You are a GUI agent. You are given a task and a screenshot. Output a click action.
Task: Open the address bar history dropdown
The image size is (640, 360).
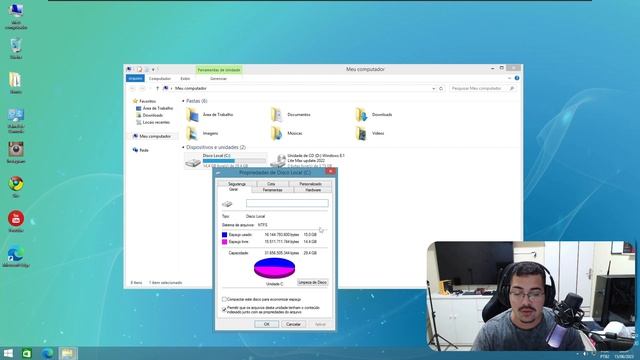click(x=433, y=88)
